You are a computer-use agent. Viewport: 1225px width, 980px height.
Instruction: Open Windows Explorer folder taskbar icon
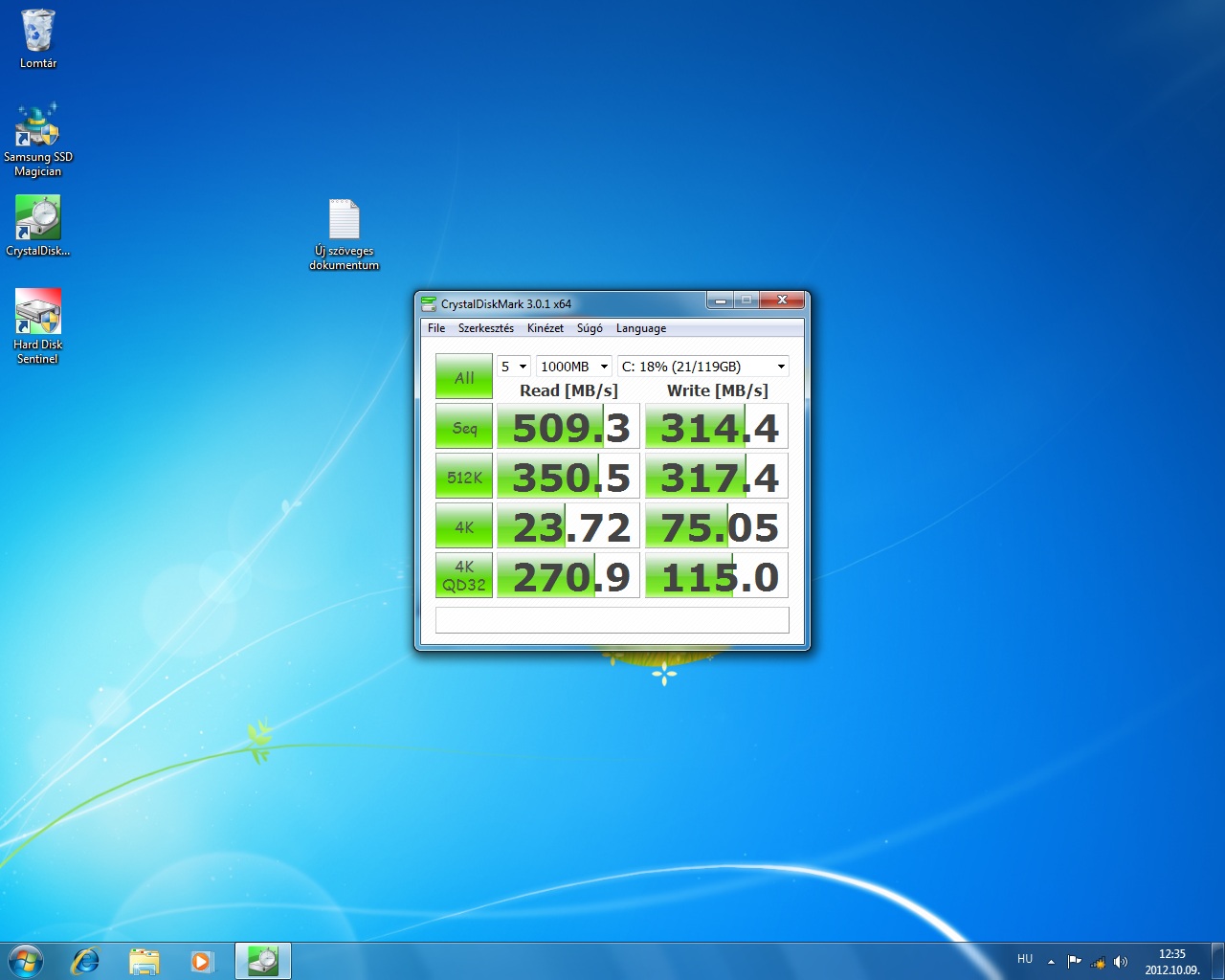click(x=144, y=961)
